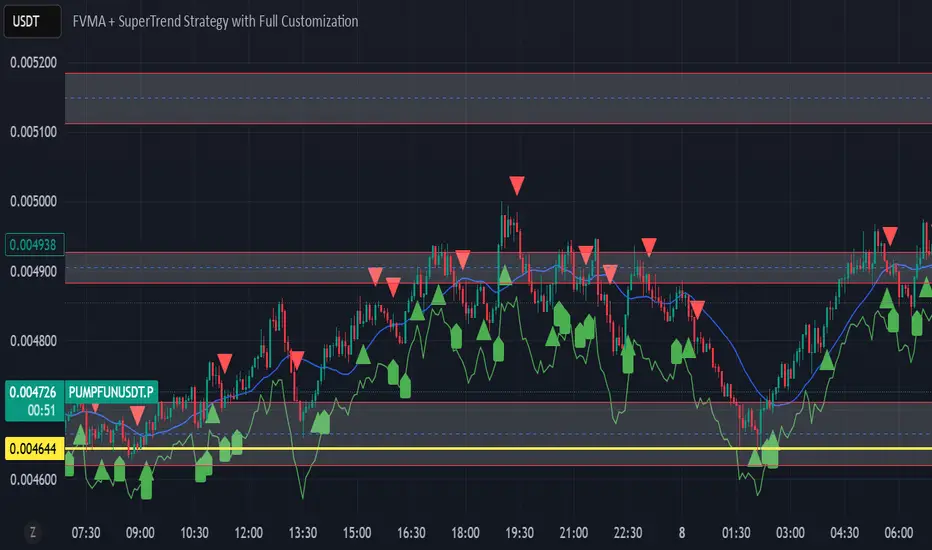Screen dimensions: 932x550
Task: Click the 16:30 time axis label
Action: tap(411, 533)
